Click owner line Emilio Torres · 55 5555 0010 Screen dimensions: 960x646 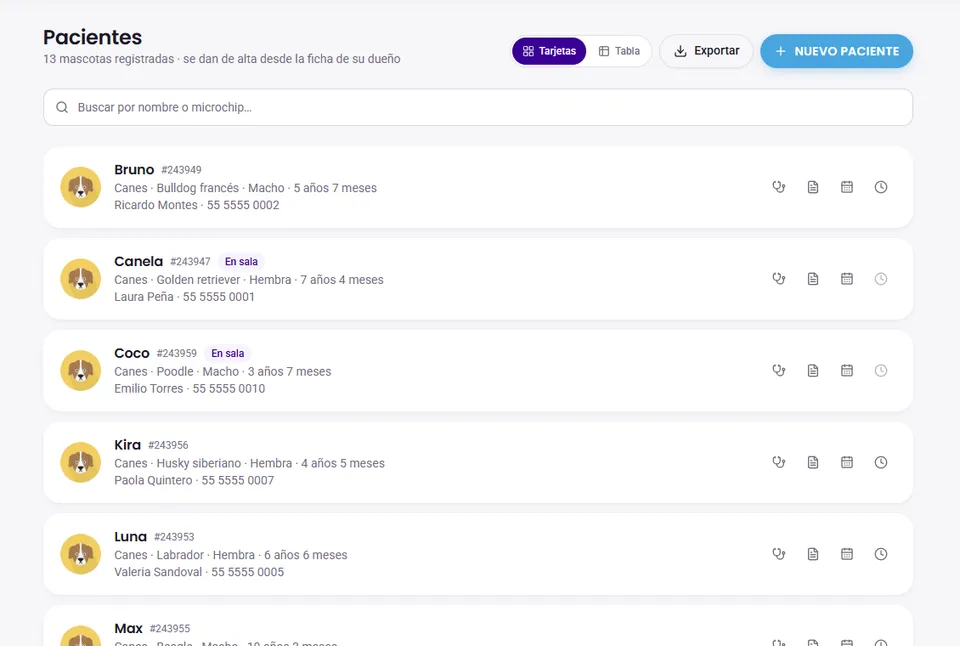coord(190,389)
